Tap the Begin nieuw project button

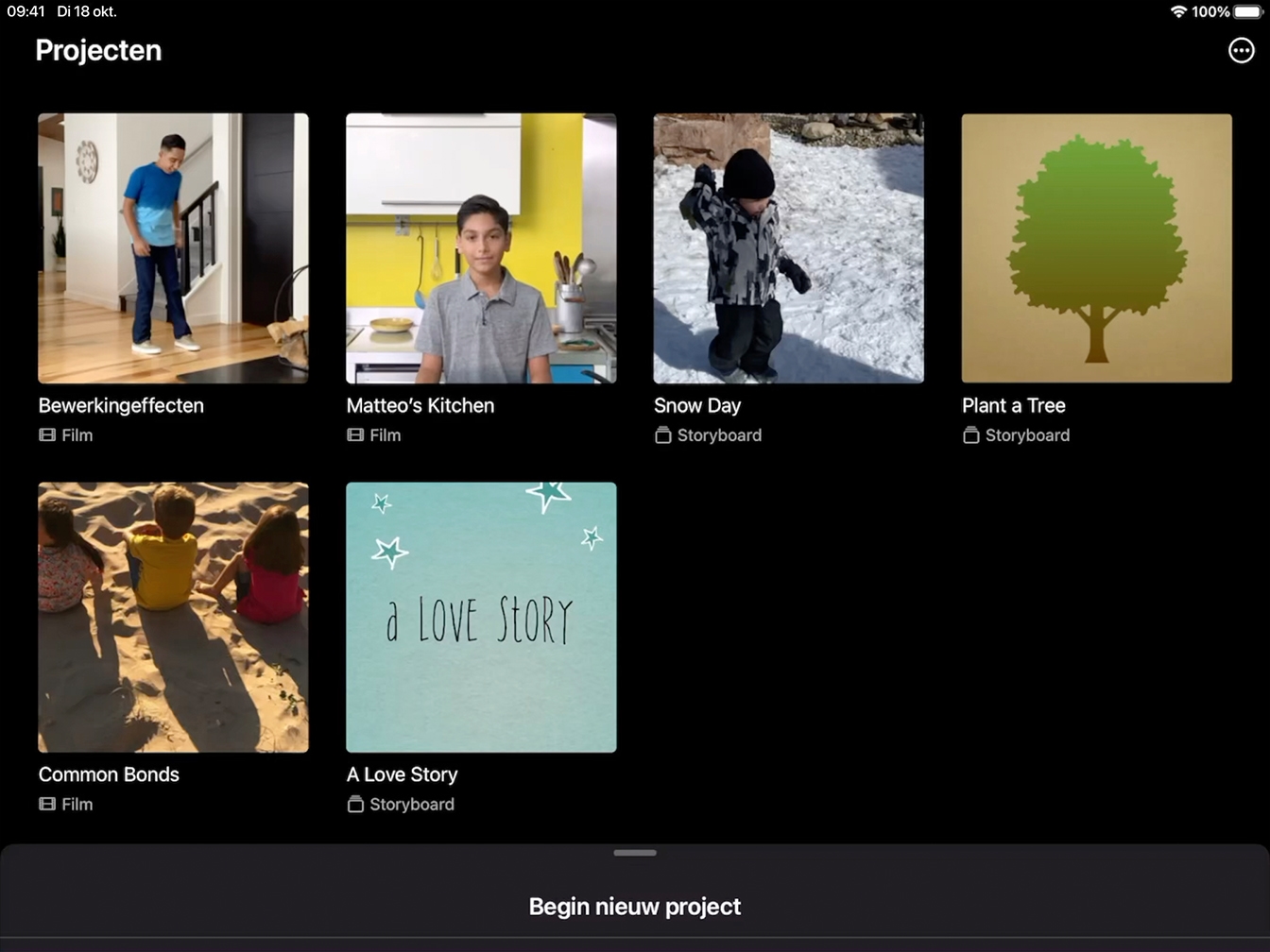tap(635, 907)
